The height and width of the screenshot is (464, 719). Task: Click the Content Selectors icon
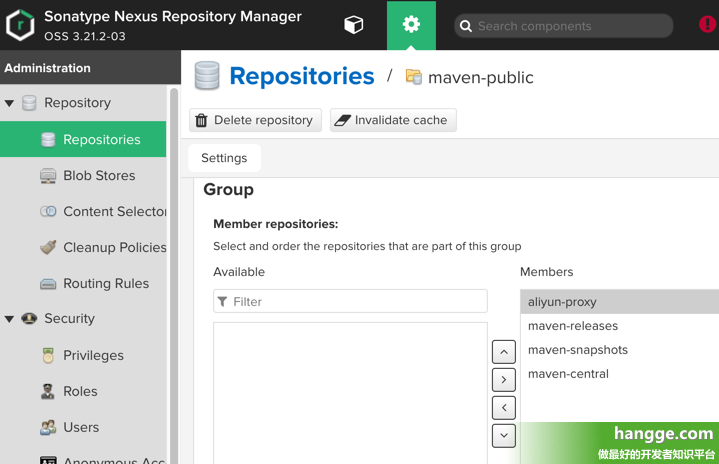point(48,211)
